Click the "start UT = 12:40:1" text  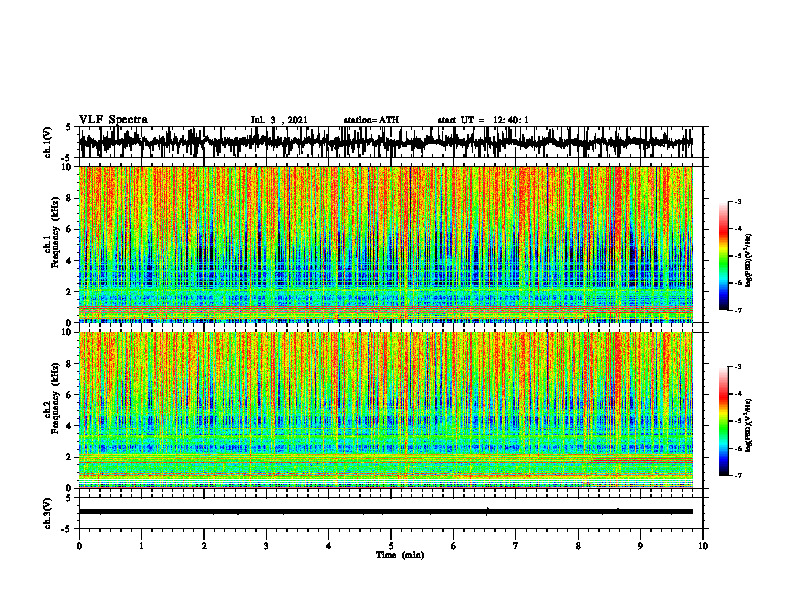point(483,120)
